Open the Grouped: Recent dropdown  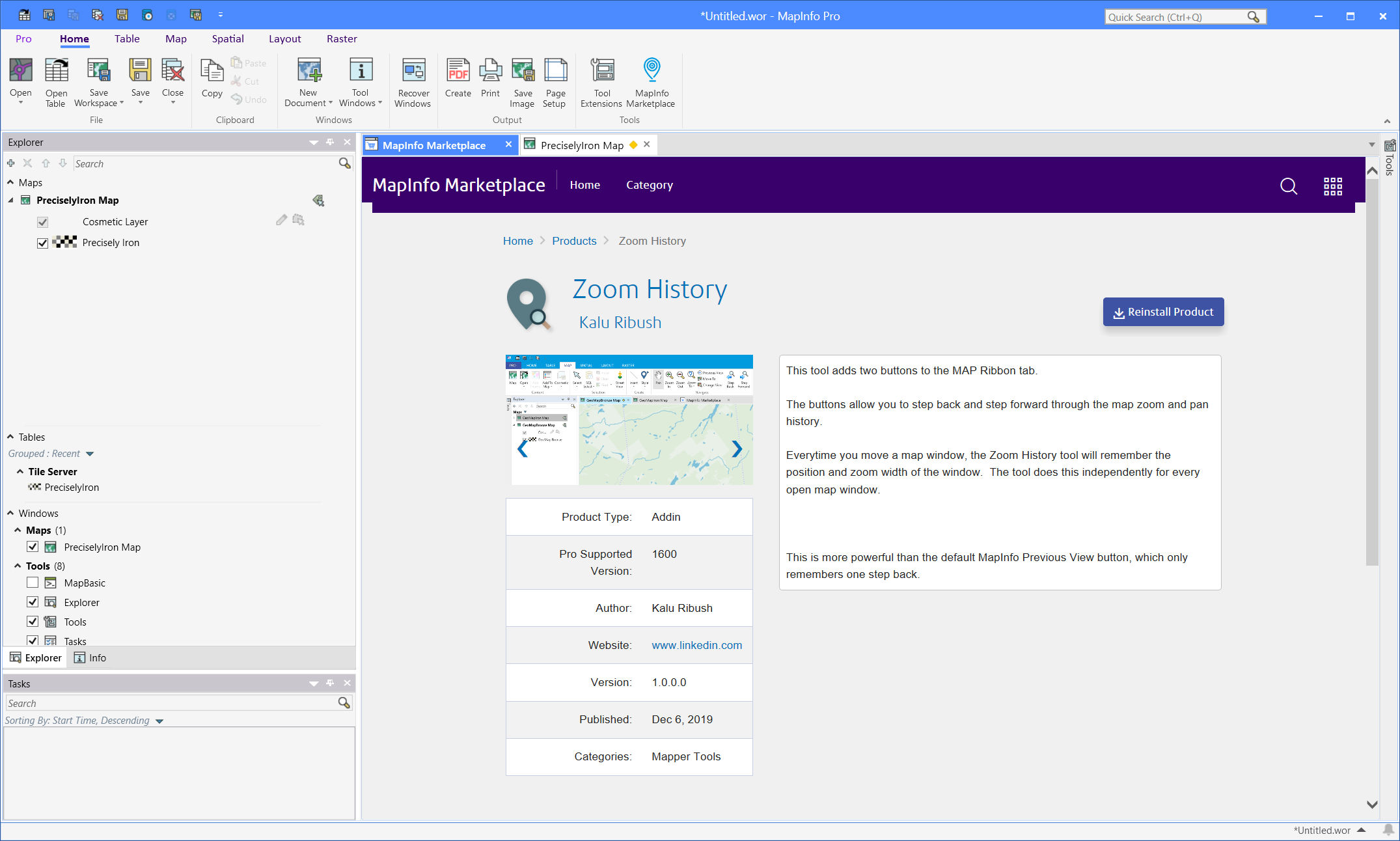point(90,454)
